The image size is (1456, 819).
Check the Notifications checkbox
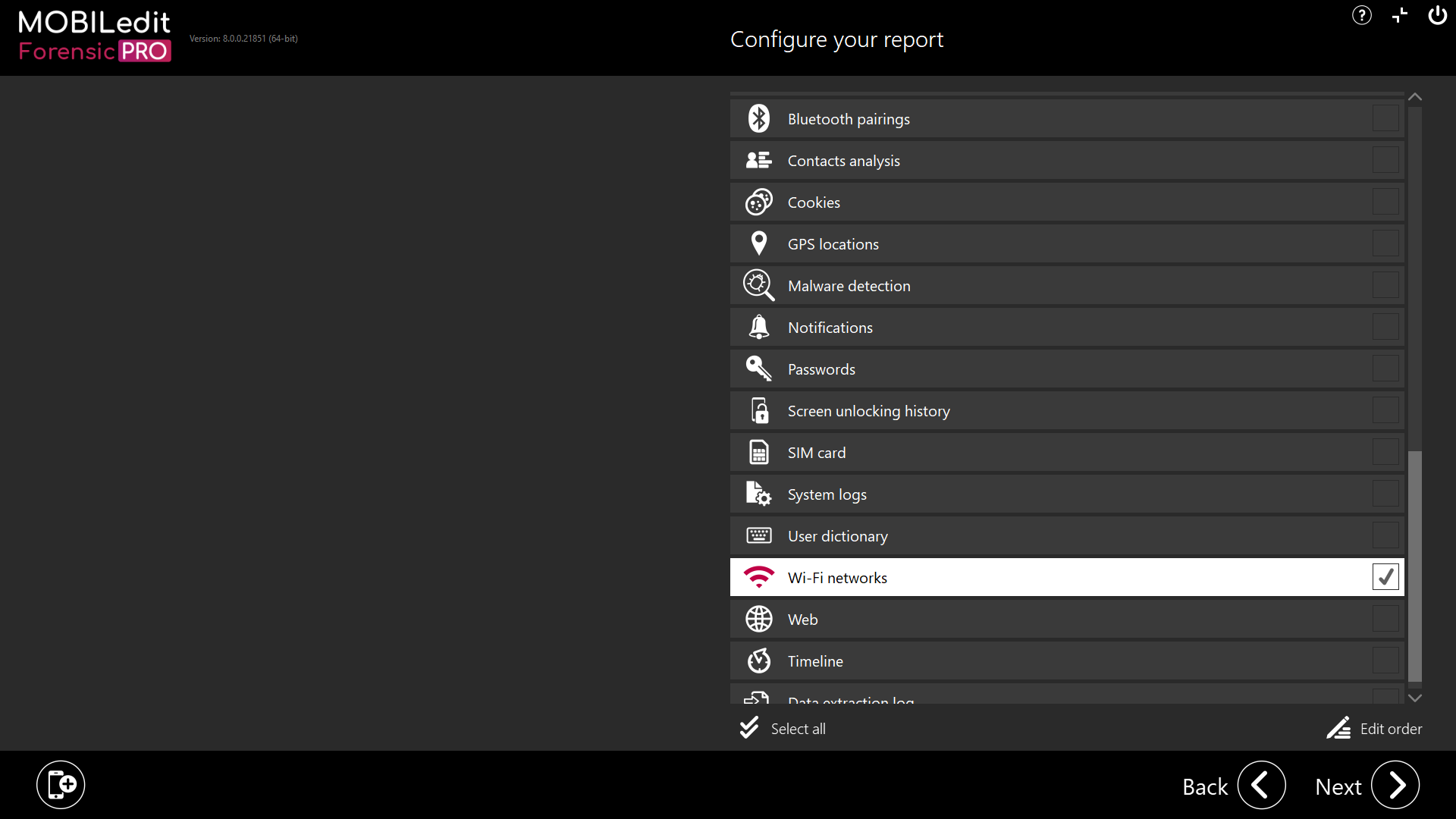pyautogui.click(x=1385, y=327)
